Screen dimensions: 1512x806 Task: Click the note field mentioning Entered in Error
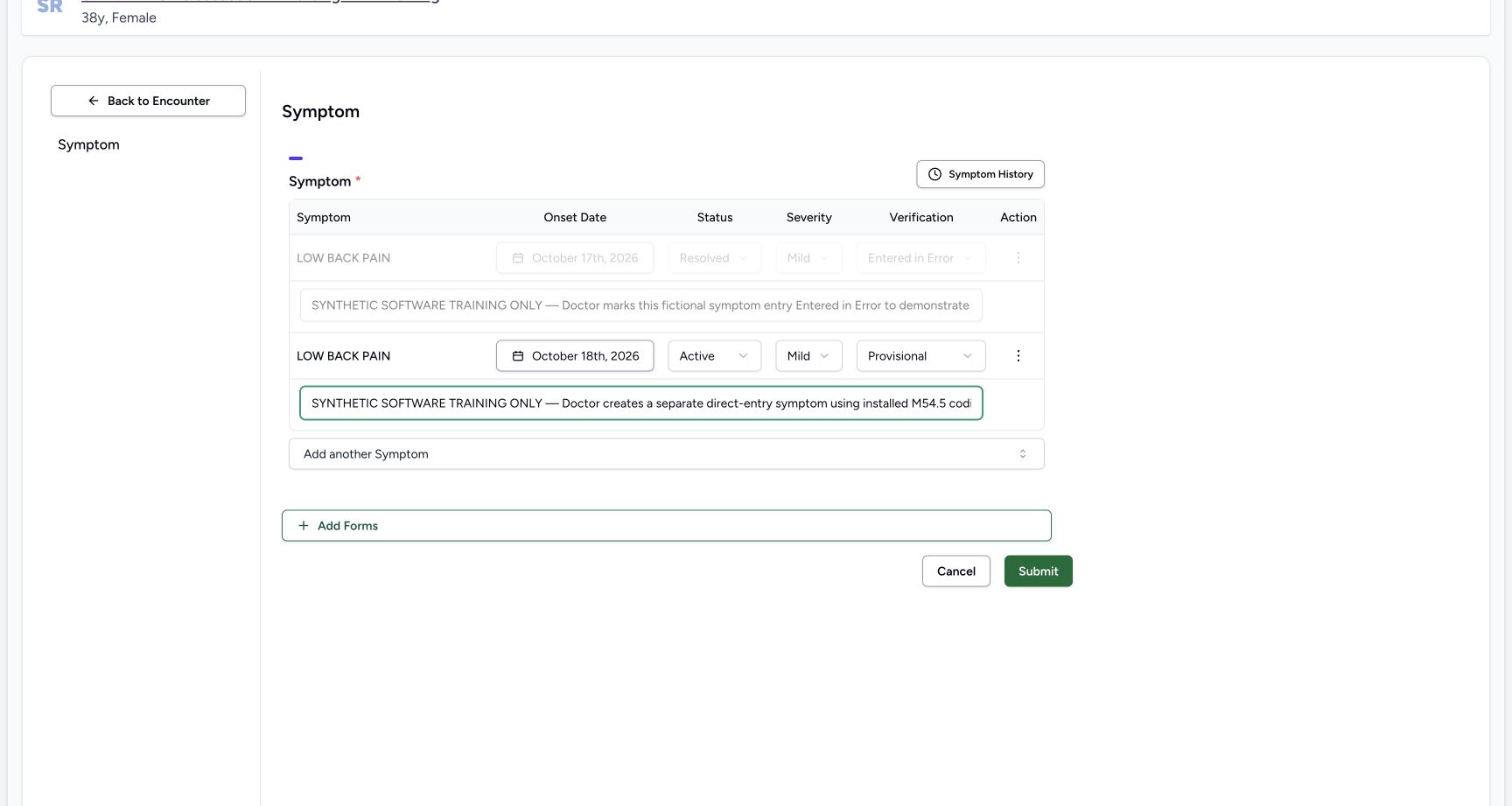[x=641, y=305]
